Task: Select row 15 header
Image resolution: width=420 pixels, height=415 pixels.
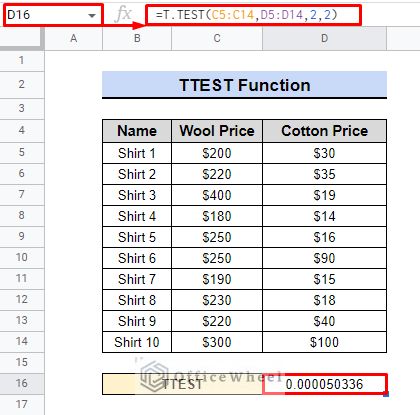Action: point(22,363)
